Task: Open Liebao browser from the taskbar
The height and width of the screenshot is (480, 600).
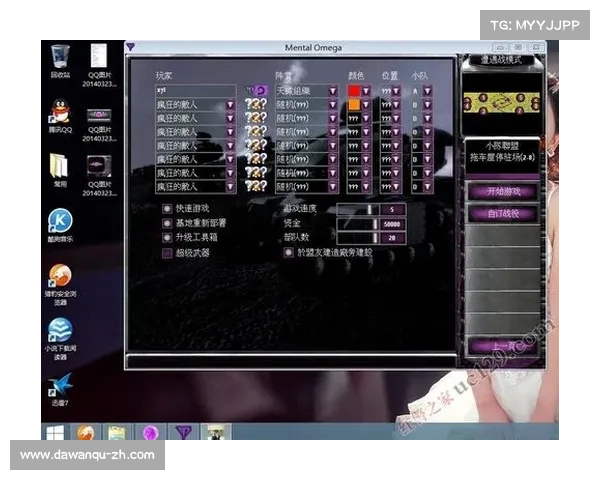Action: pyautogui.click(x=86, y=433)
